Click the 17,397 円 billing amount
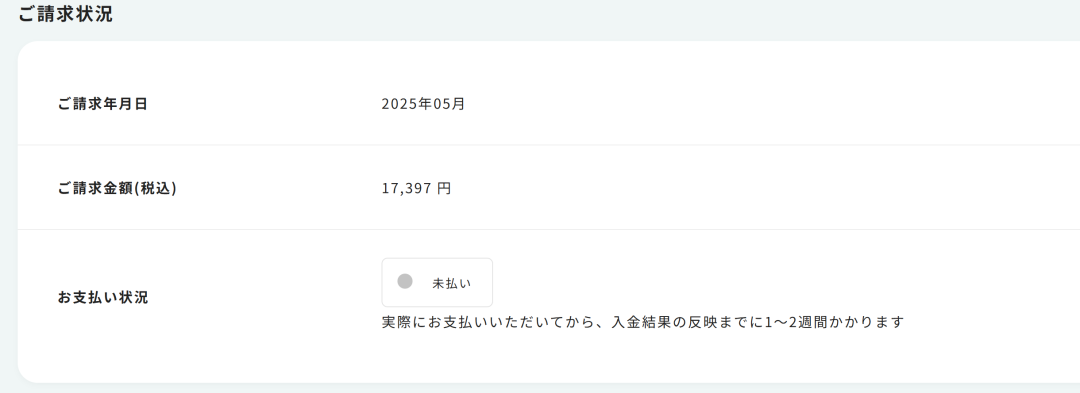This screenshot has height=393, width=1080. pos(417,189)
